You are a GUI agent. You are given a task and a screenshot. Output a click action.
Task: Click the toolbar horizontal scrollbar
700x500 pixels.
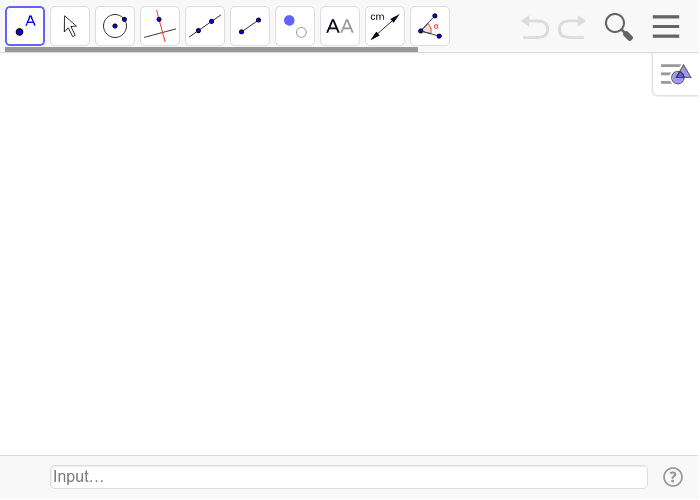(x=211, y=50)
